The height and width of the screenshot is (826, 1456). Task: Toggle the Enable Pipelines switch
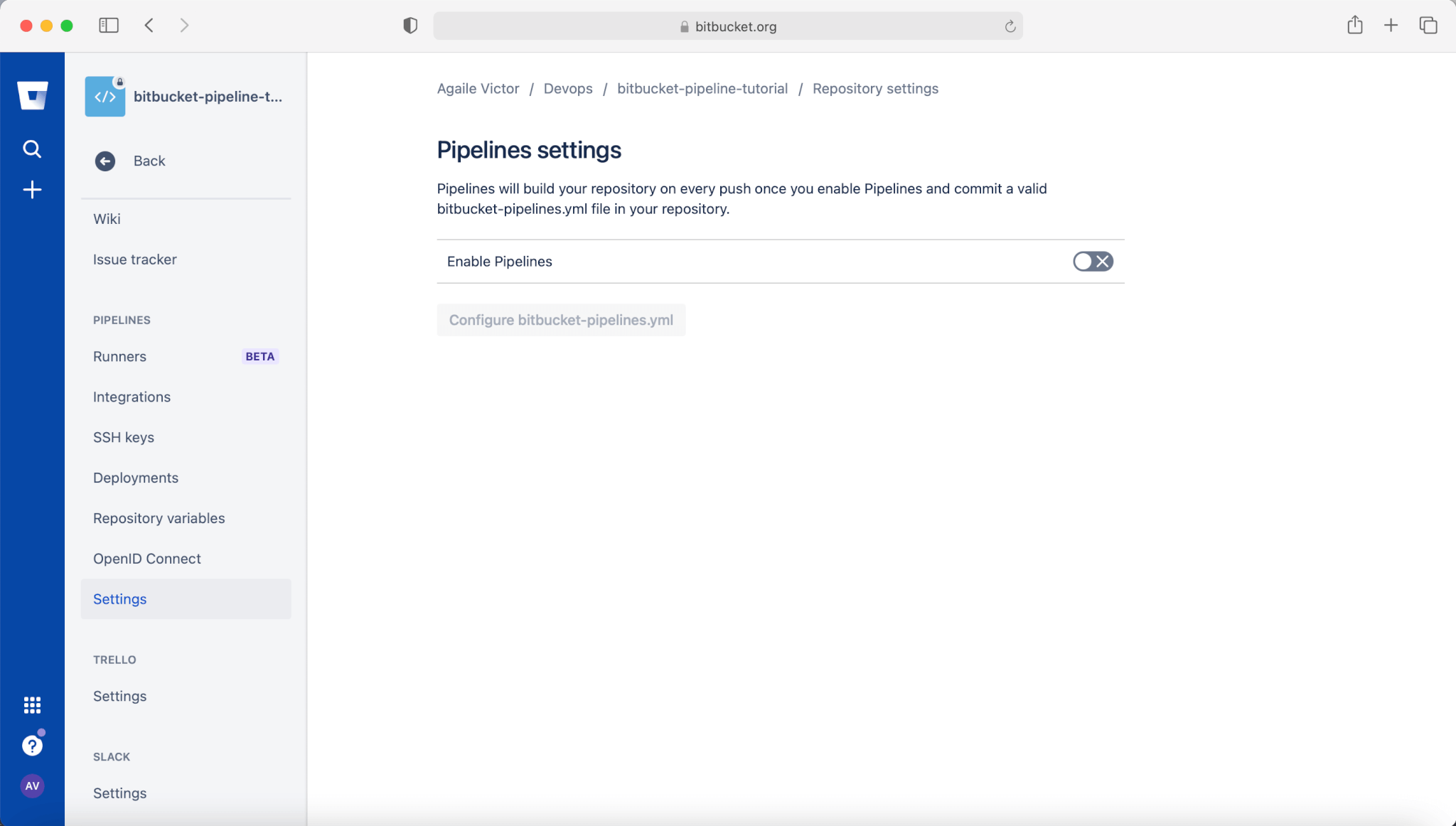(1093, 262)
